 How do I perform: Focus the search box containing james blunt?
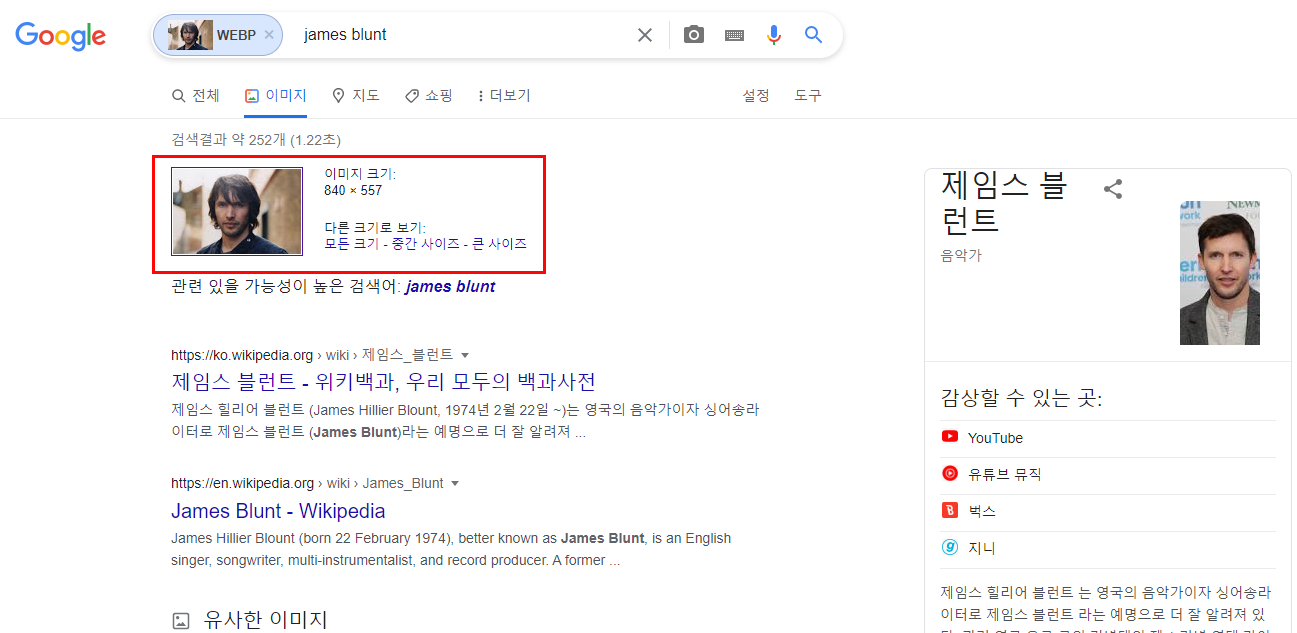(x=460, y=35)
